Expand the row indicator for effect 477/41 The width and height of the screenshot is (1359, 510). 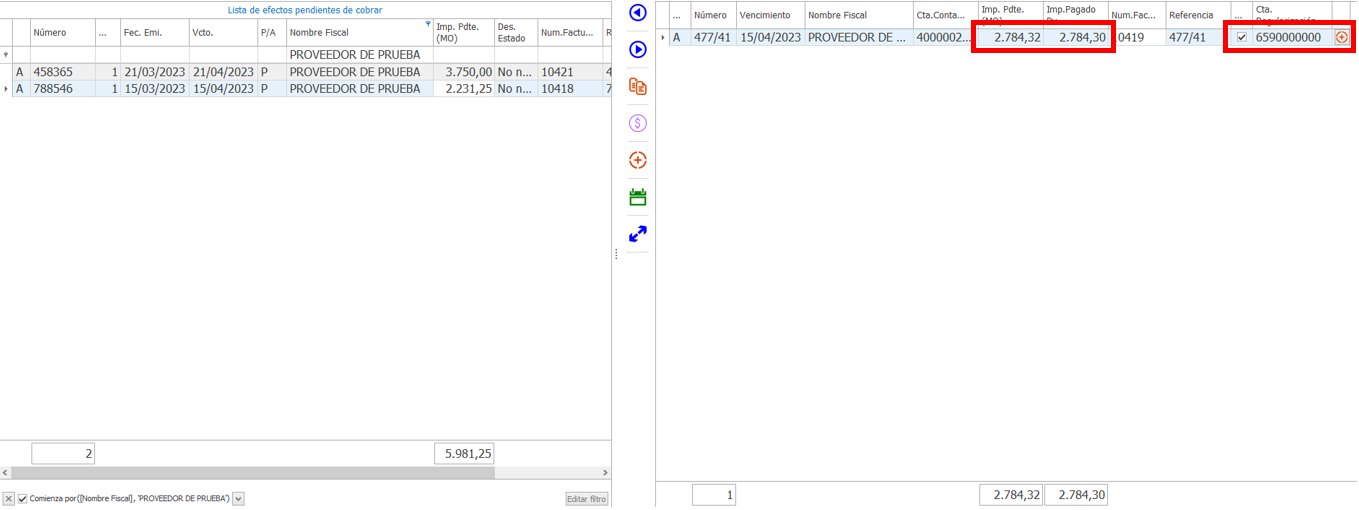pos(662,37)
